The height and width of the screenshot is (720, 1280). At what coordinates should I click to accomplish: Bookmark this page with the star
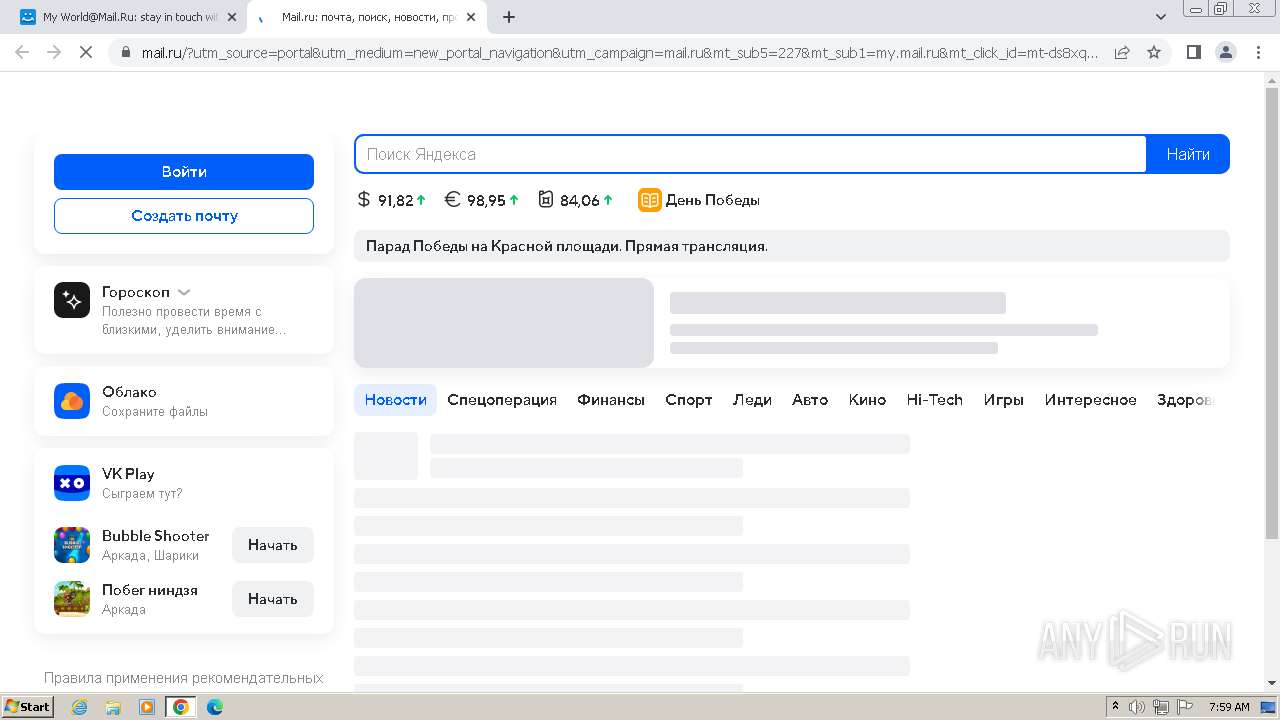tap(1154, 52)
